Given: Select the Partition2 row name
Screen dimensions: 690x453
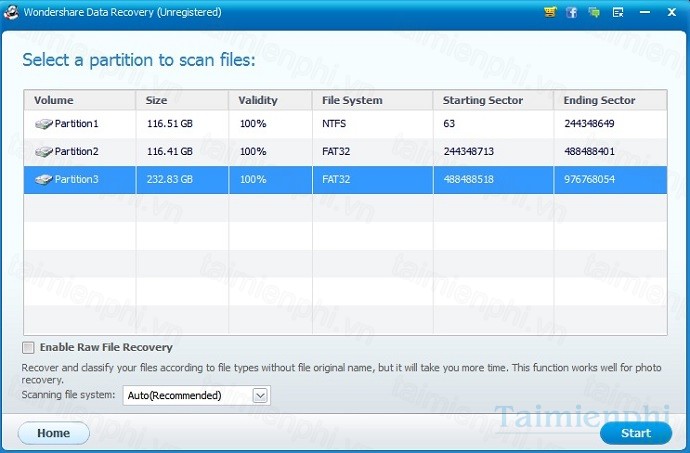Looking at the screenshot, I should coord(77,151).
